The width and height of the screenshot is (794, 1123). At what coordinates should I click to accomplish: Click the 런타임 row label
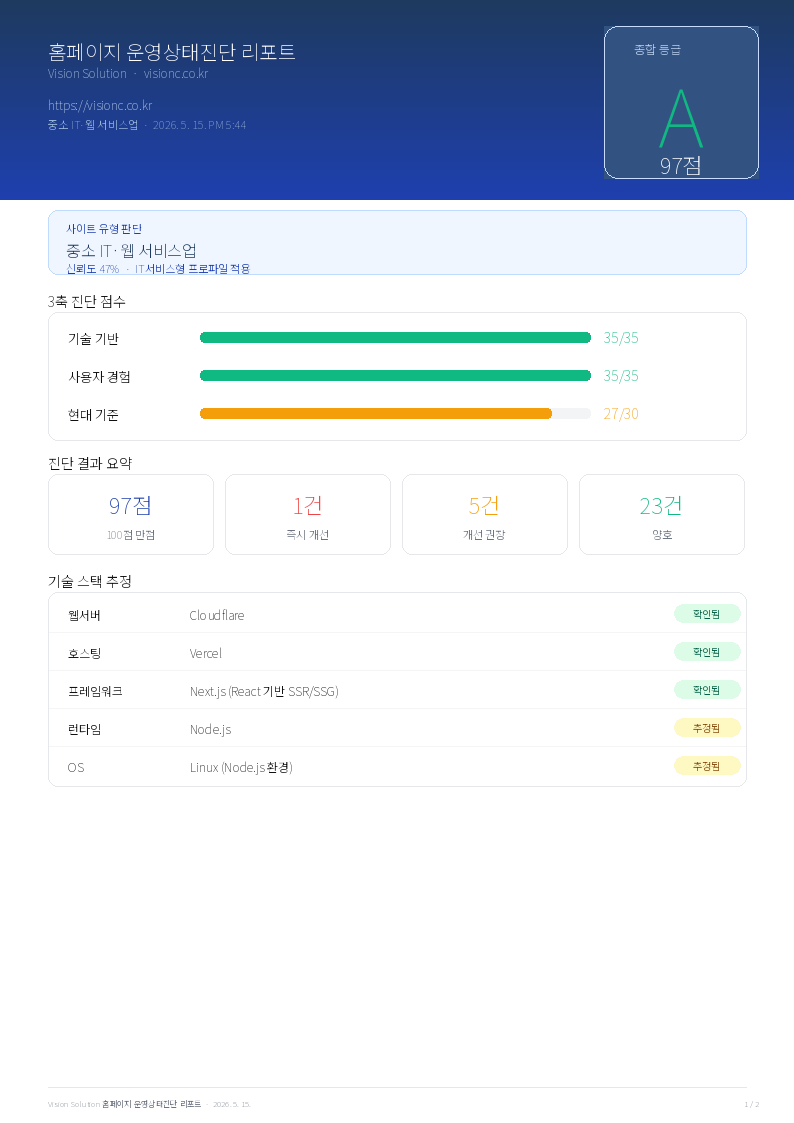pos(84,729)
